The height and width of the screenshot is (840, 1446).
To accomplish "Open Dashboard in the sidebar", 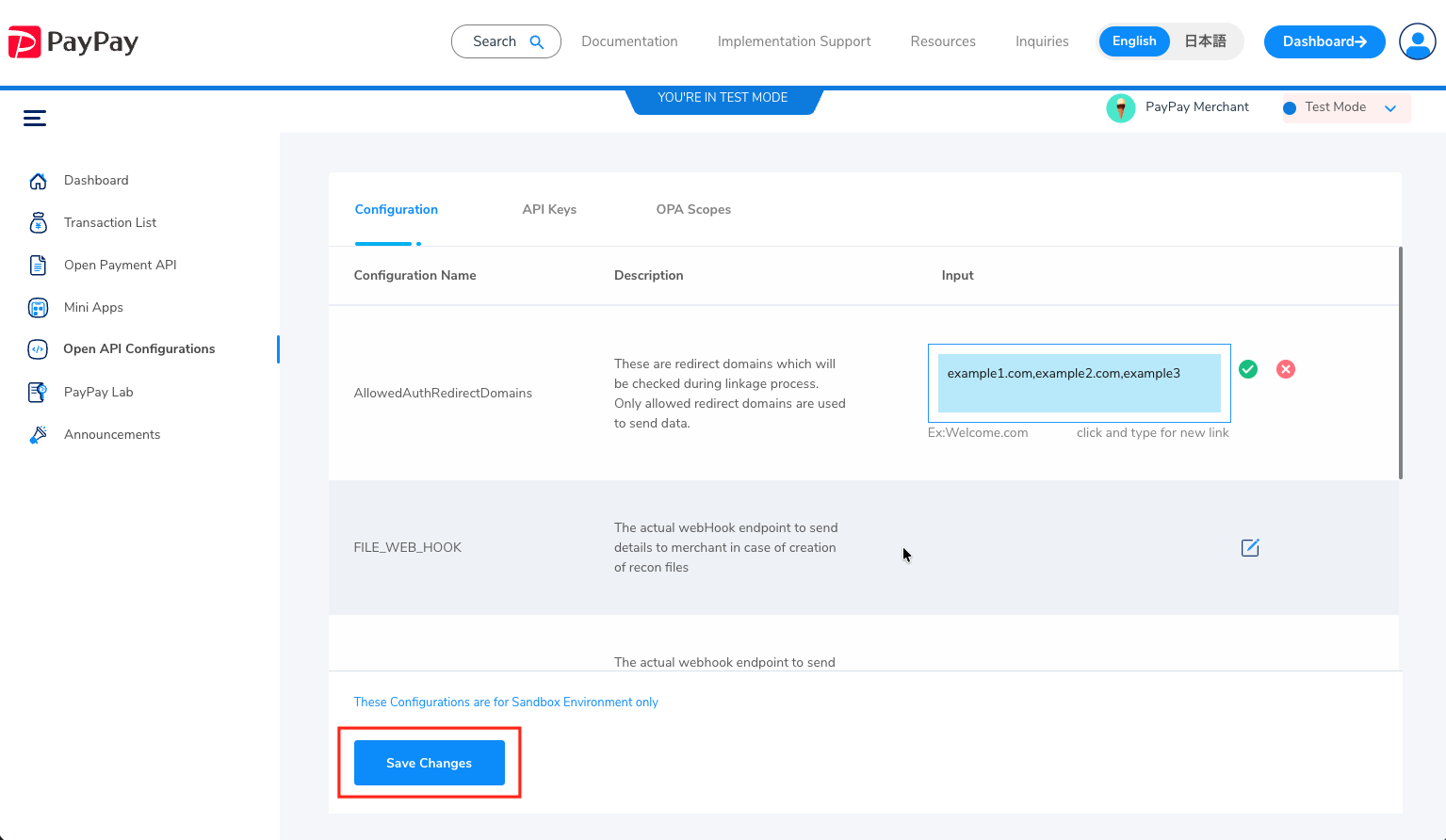I will click(96, 181).
